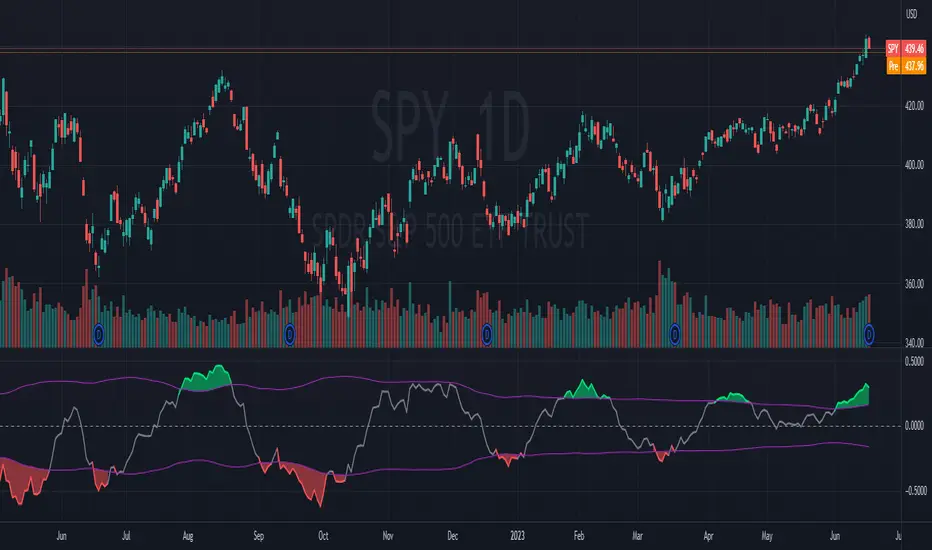Screen dimensions: 932x550
Task: Click the Sep label on time axis
Action: point(259,536)
